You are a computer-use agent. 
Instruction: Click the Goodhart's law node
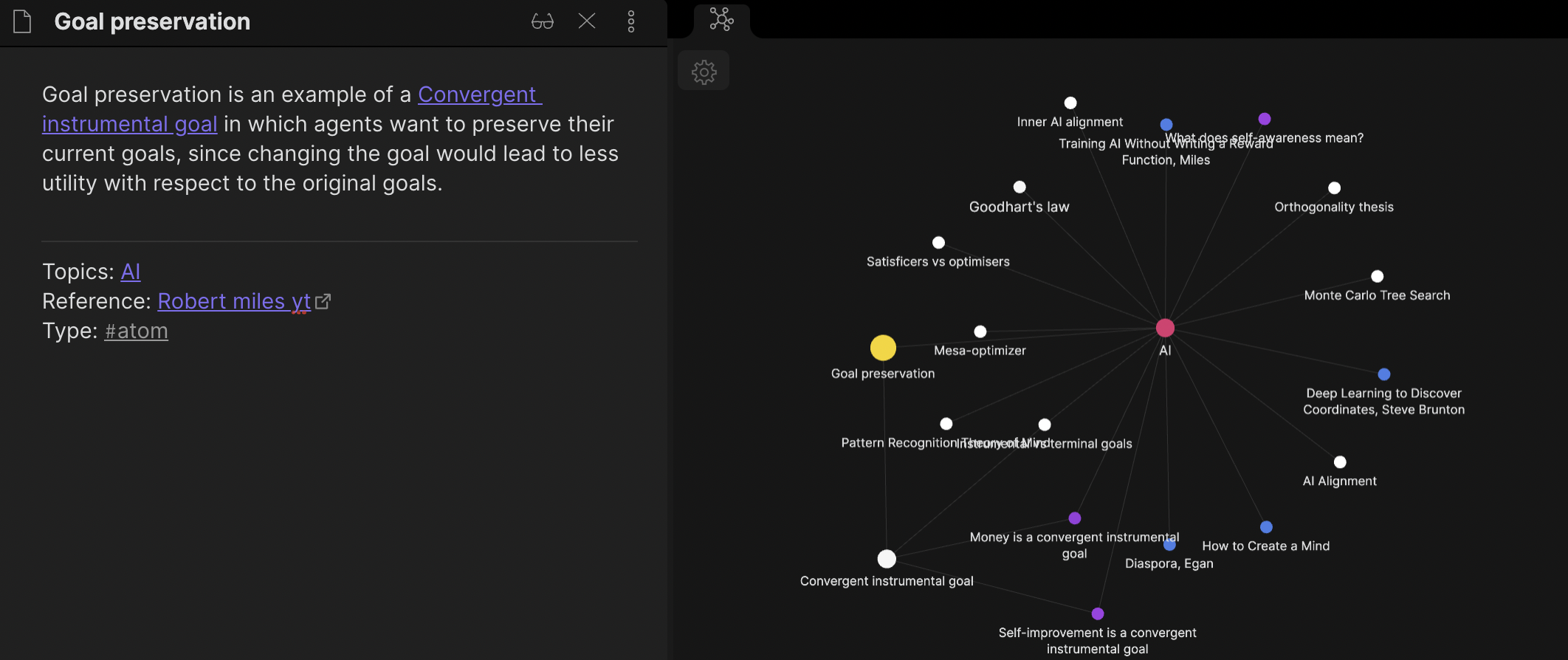coord(1019,187)
